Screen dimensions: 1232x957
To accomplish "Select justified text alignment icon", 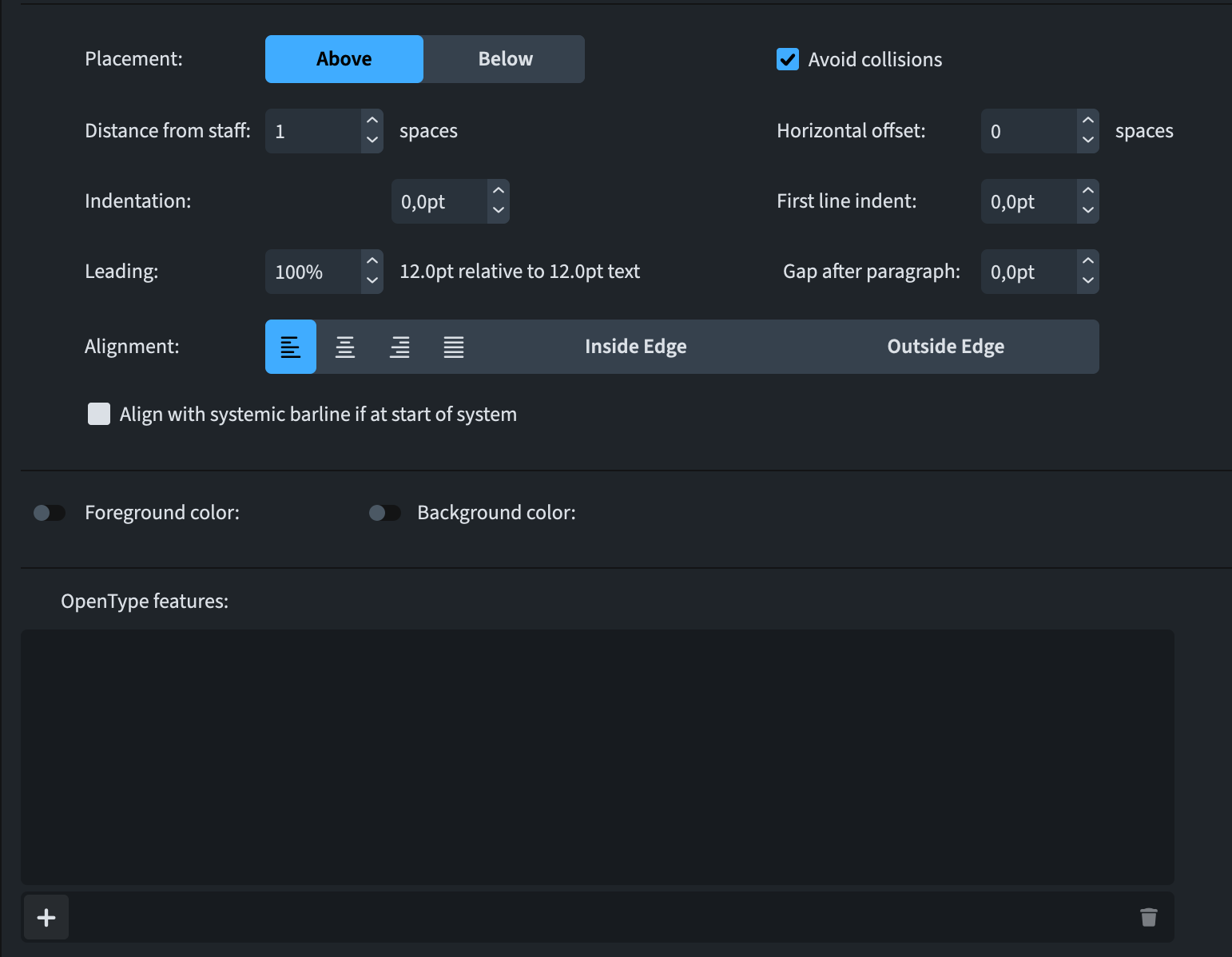I will tap(454, 347).
